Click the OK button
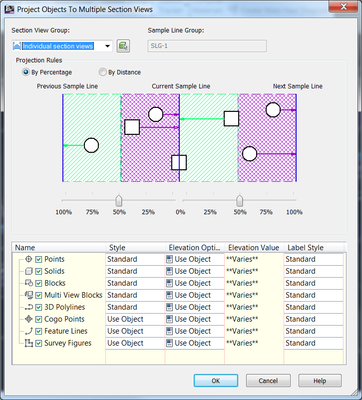Screen dimensions: 362x400 point(216,381)
